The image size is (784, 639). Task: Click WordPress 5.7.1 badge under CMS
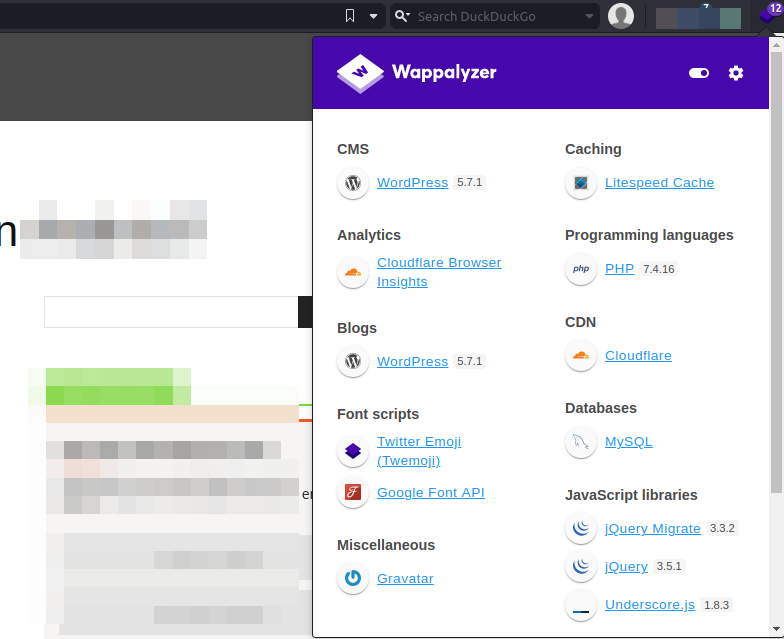pos(470,182)
